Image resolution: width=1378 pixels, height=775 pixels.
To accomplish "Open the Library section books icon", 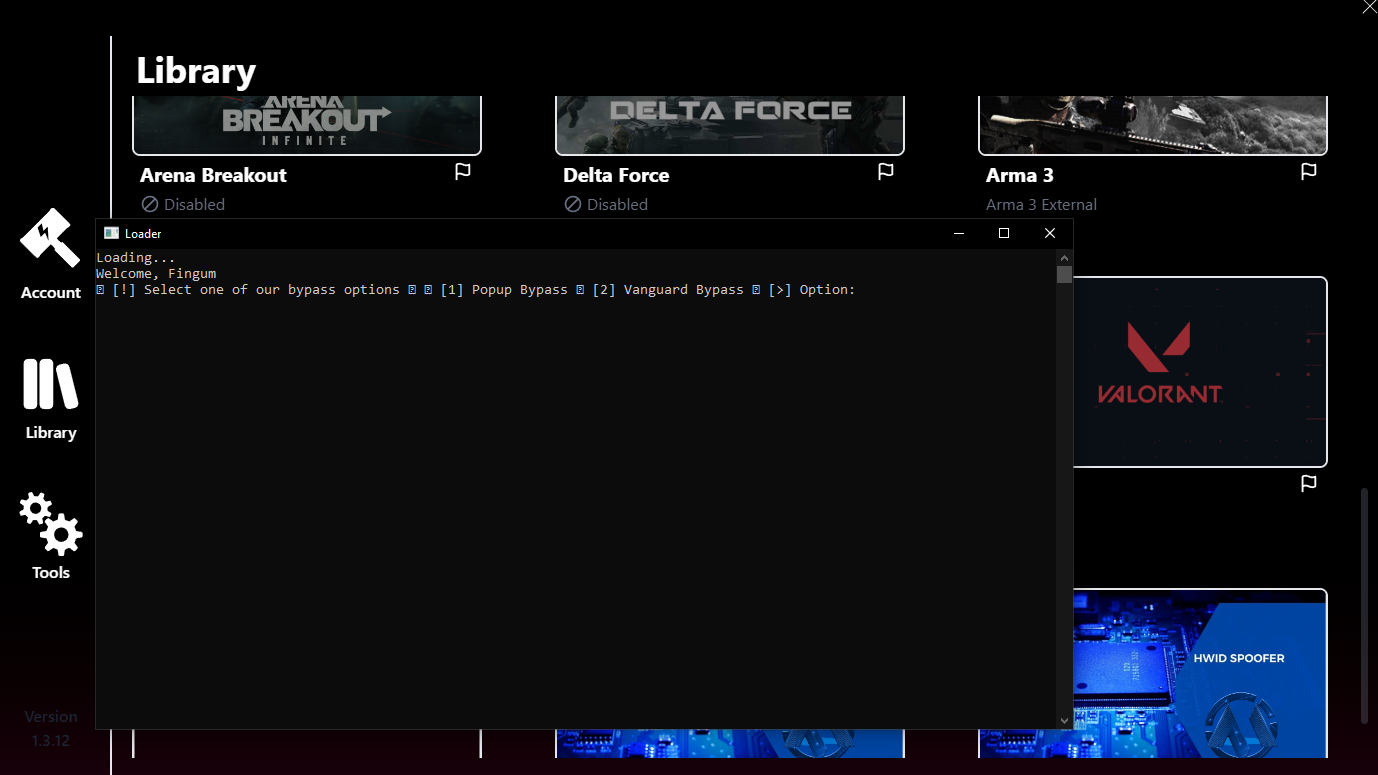I will click(50, 384).
